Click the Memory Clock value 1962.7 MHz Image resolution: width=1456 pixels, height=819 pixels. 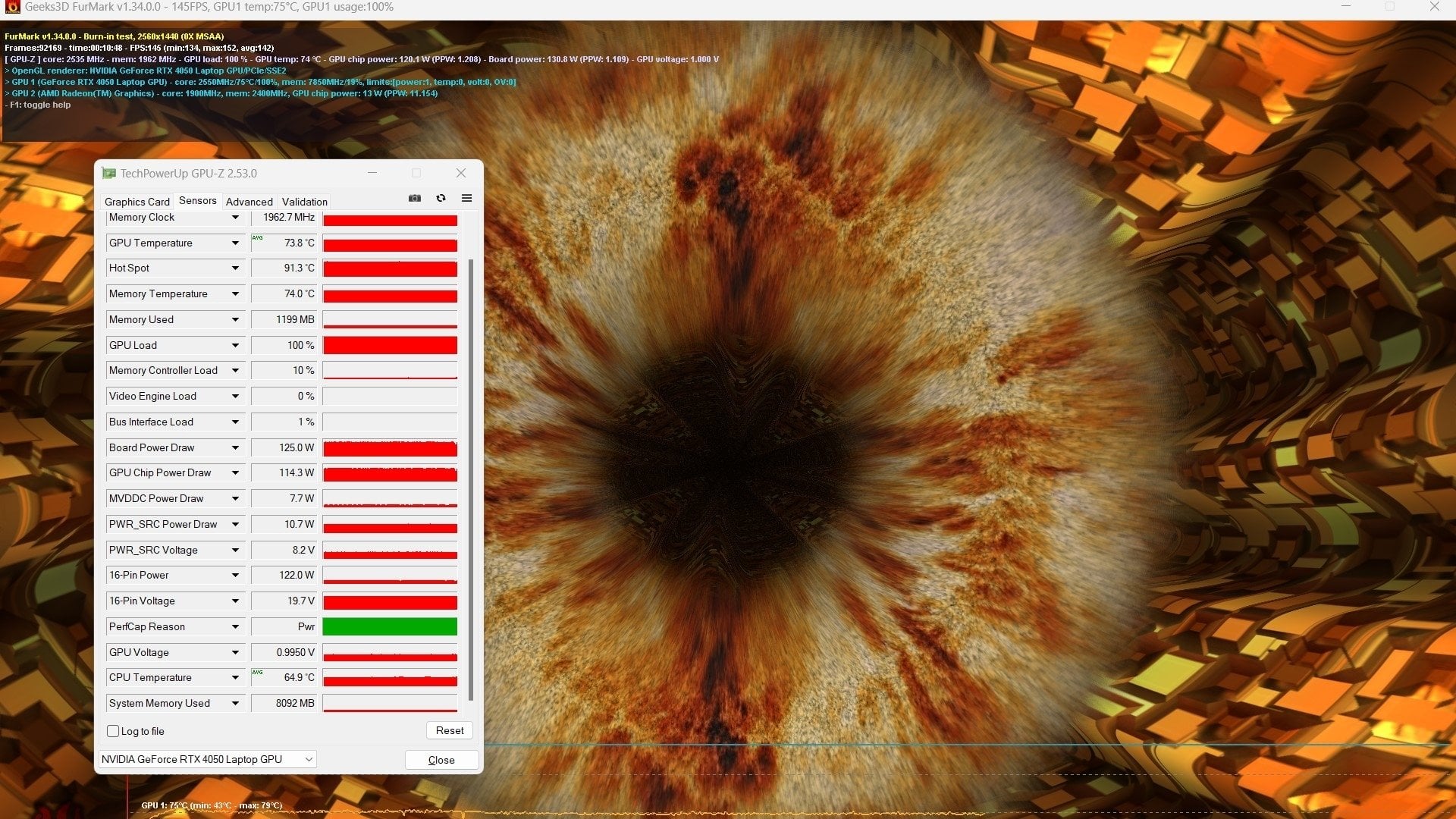pos(284,218)
